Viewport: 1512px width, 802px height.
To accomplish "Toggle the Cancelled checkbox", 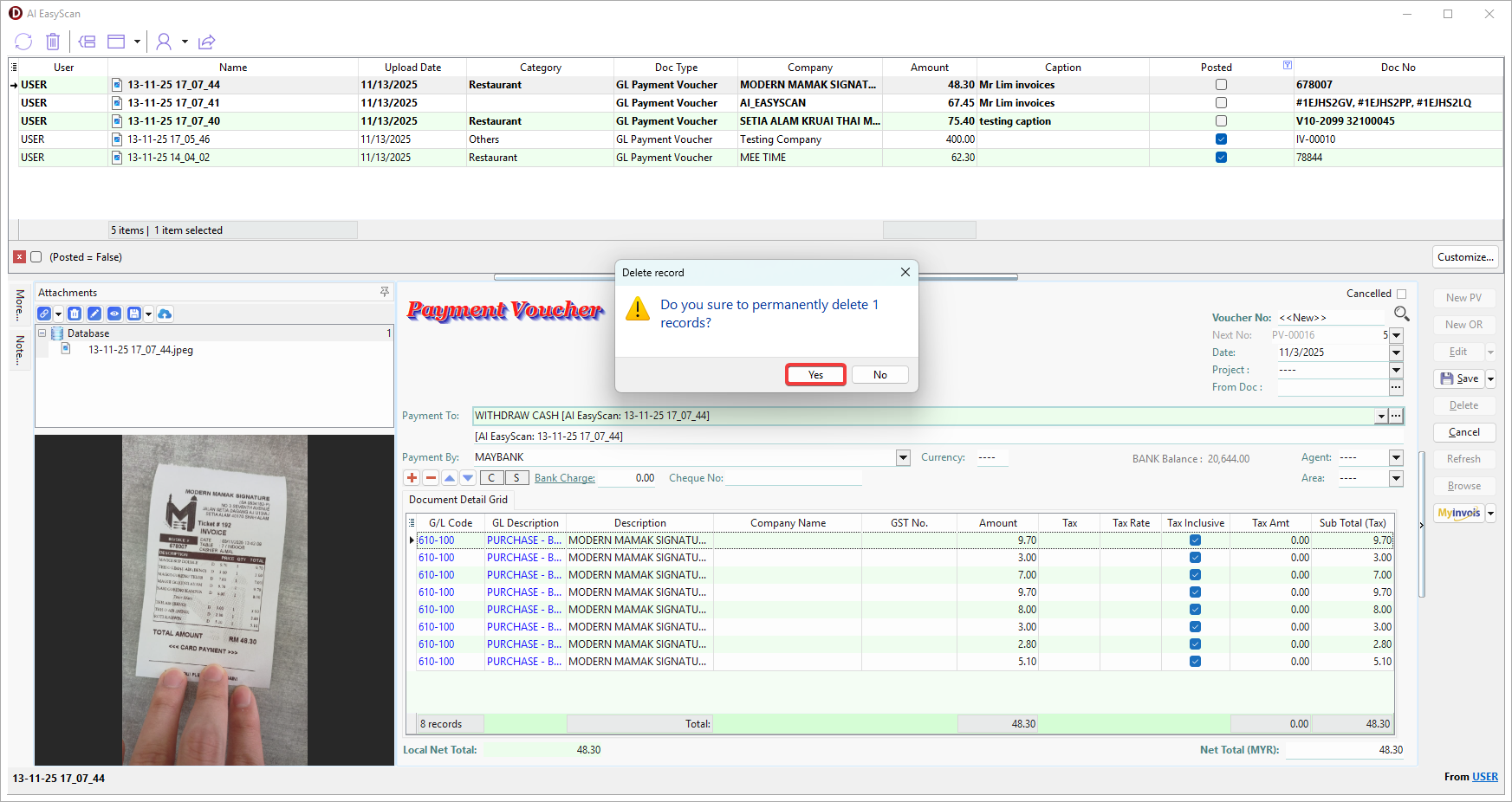I will 1401,294.
